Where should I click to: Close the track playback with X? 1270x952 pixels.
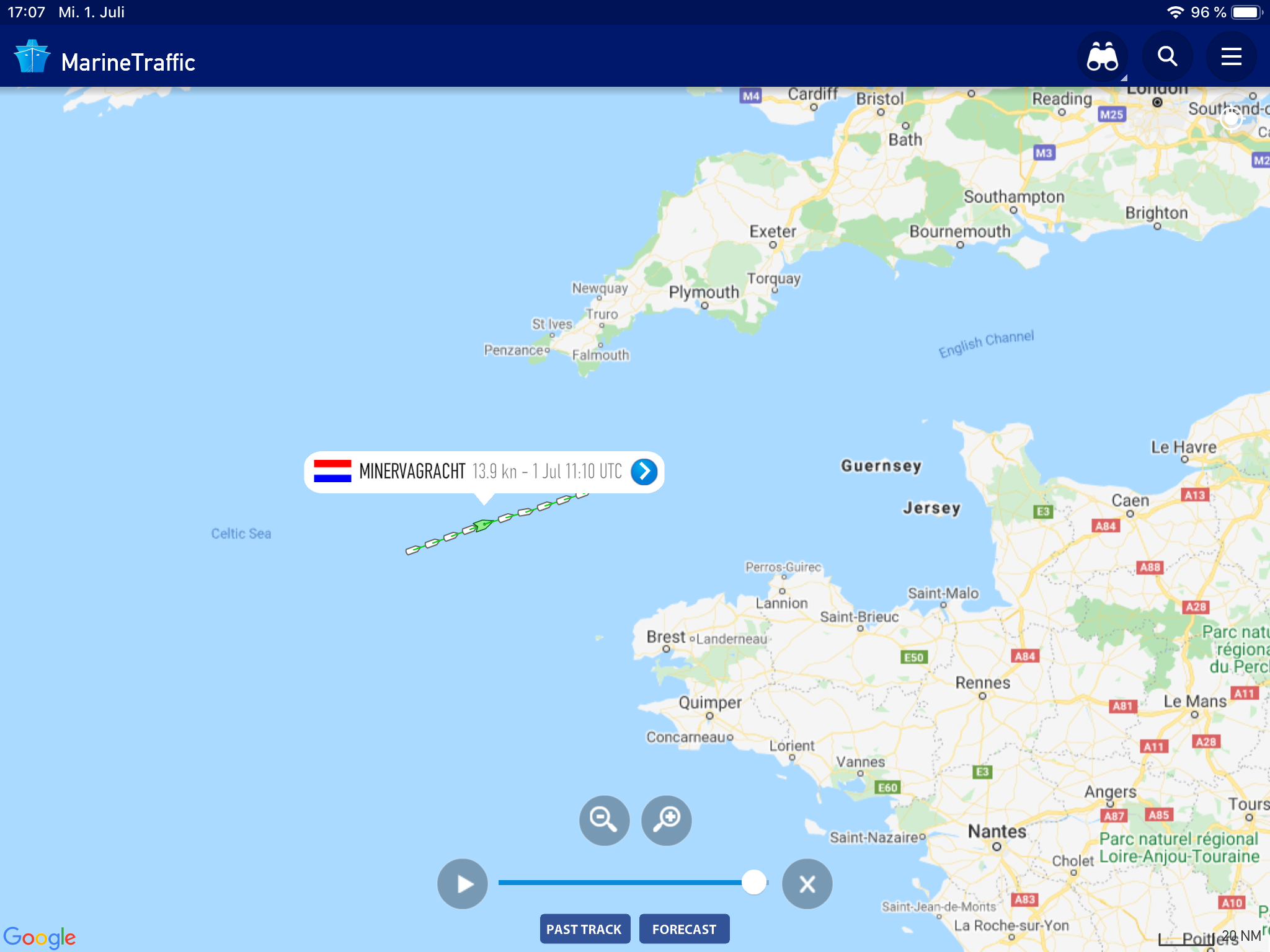pos(807,884)
